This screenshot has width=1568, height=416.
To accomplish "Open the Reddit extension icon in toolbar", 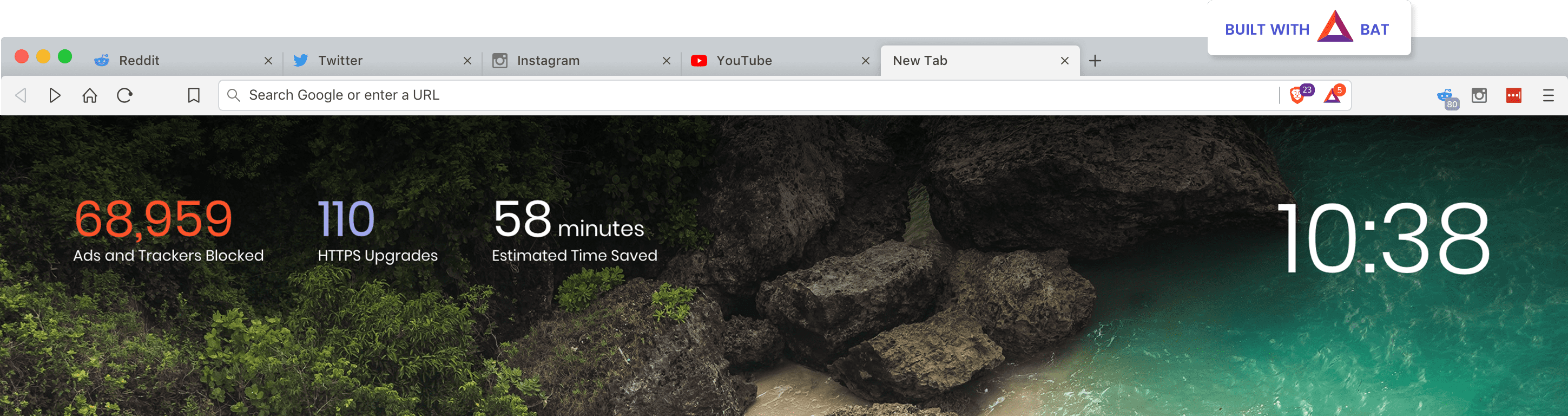I will point(1446,96).
